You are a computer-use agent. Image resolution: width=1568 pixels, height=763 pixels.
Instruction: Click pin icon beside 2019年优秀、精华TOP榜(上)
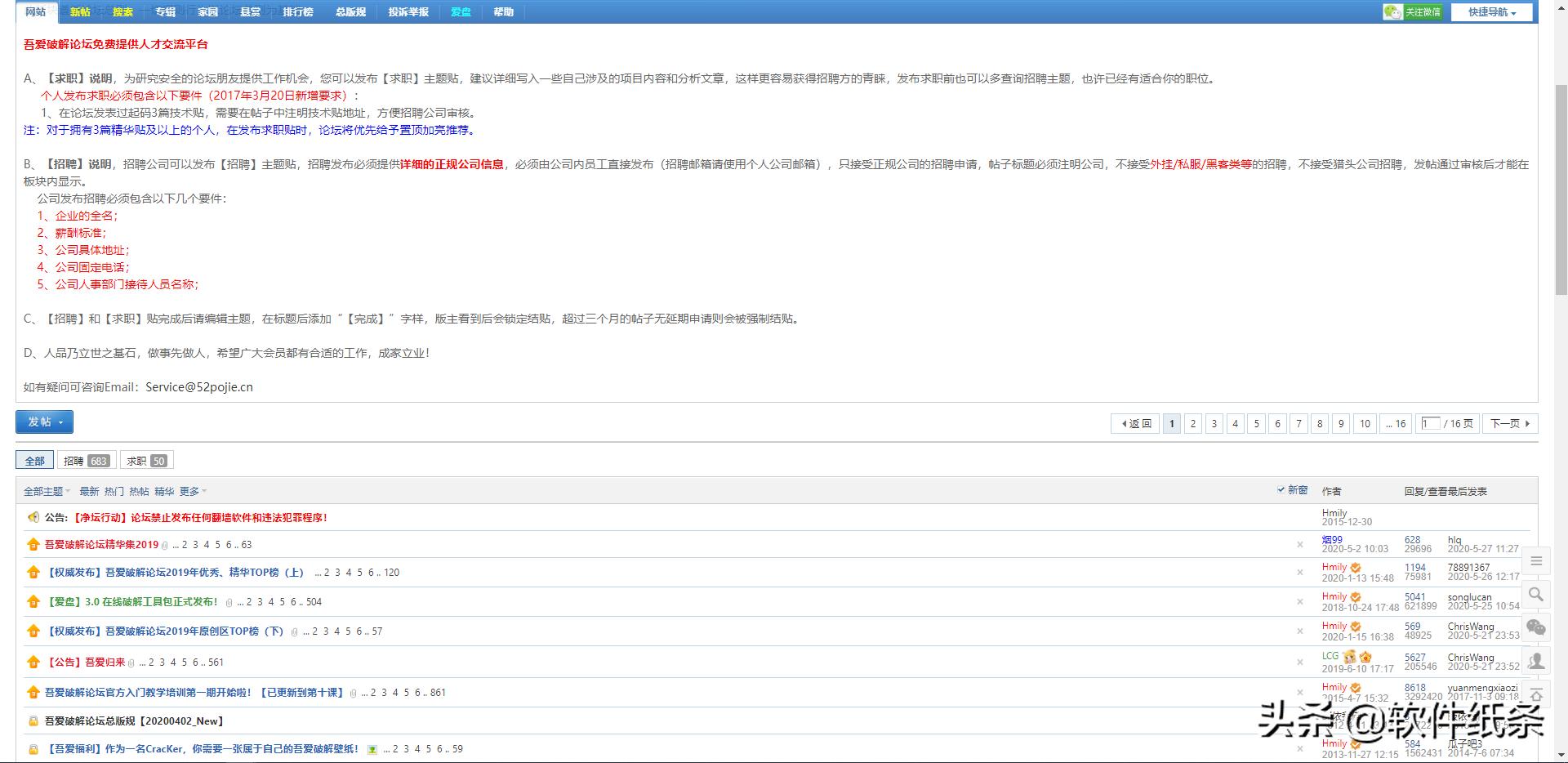[x=33, y=573]
